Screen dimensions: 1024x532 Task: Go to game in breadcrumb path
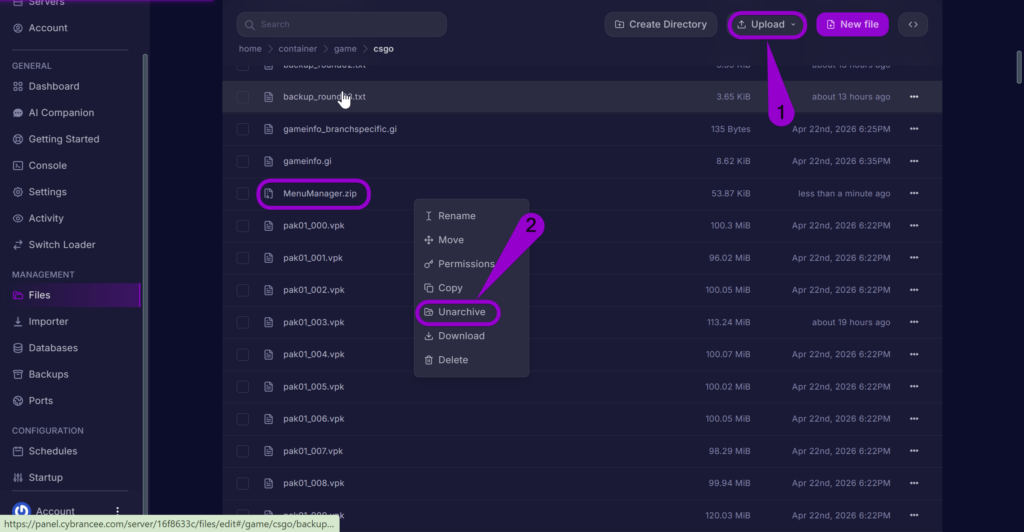coord(345,49)
